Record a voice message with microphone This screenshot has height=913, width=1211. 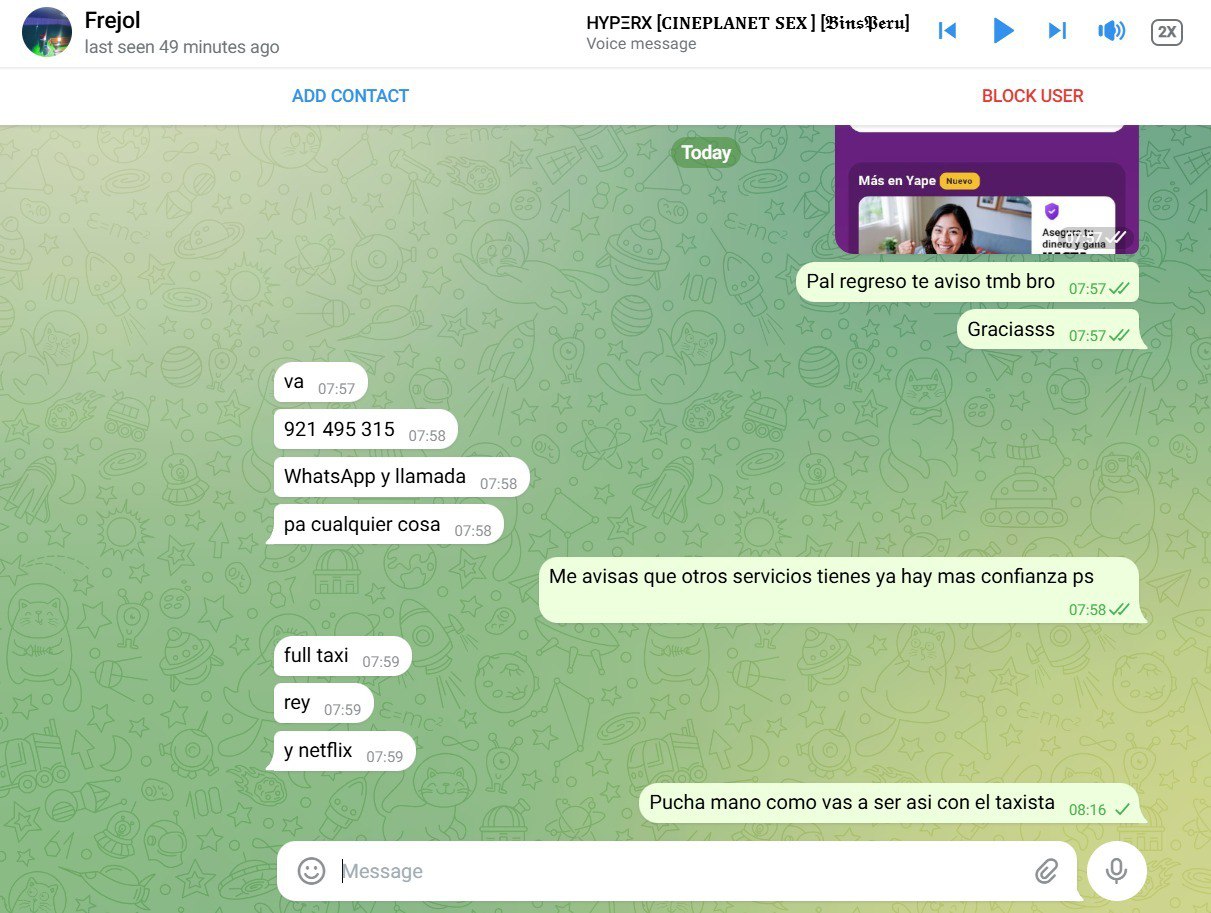[x=1116, y=871]
